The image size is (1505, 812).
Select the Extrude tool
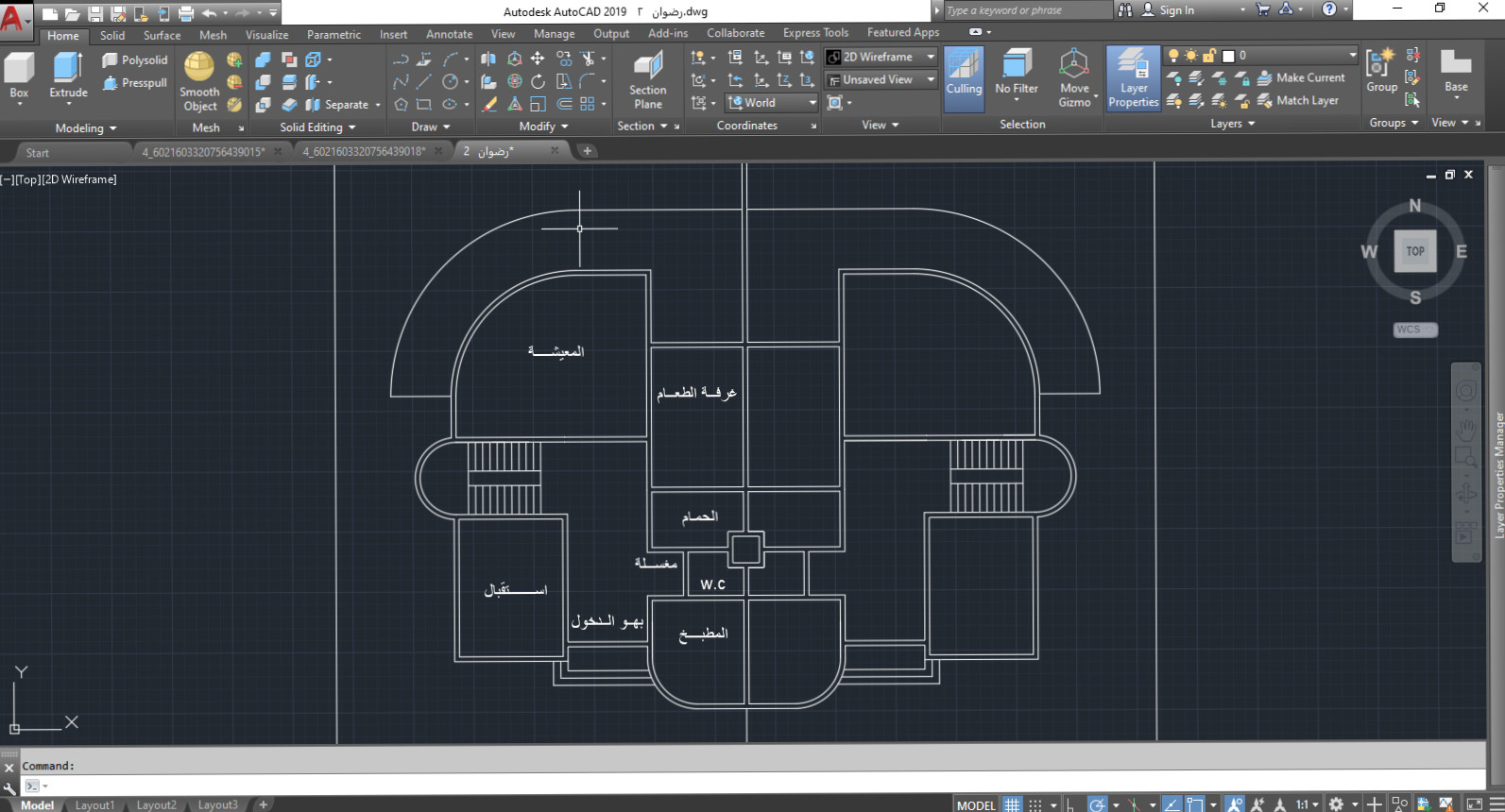pyautogui.click(x=68, y=76)
